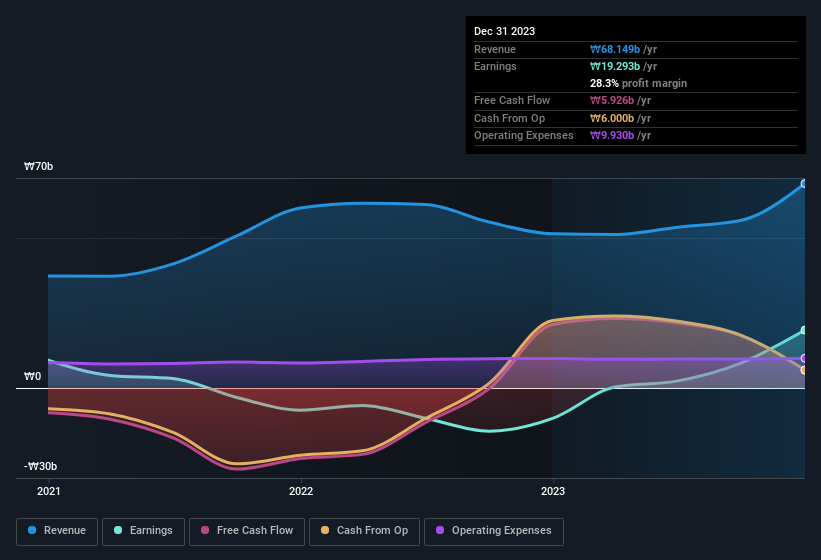Click the 2021 x-axis label
The width and height of the screenshot is (821, 560).
[49, 491]
